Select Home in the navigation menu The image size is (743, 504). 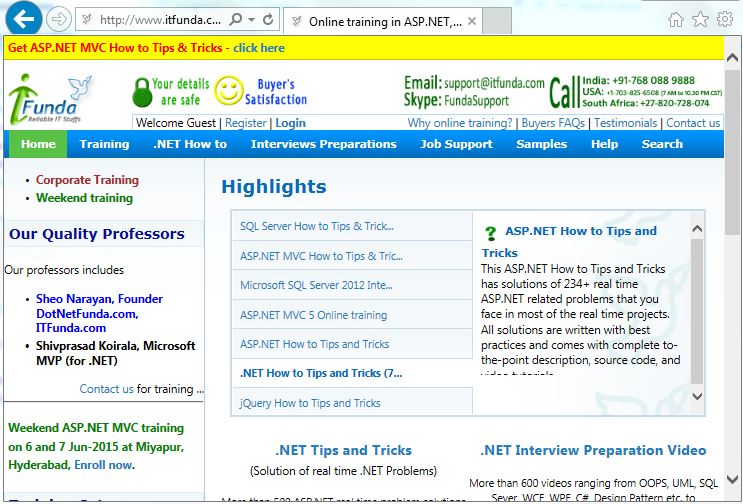pos(38,144)
